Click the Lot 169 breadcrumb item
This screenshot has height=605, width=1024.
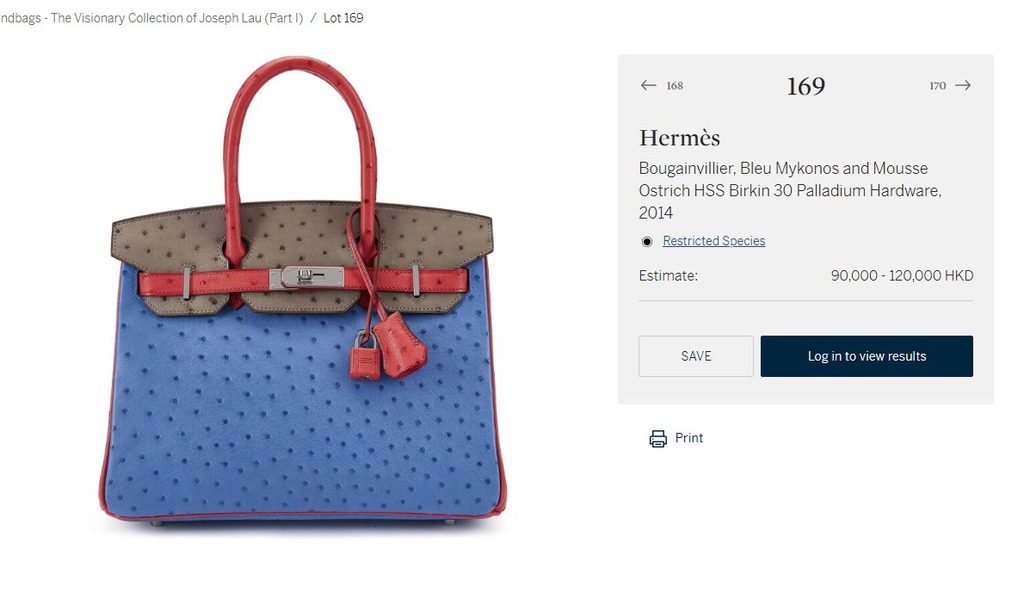344,18
